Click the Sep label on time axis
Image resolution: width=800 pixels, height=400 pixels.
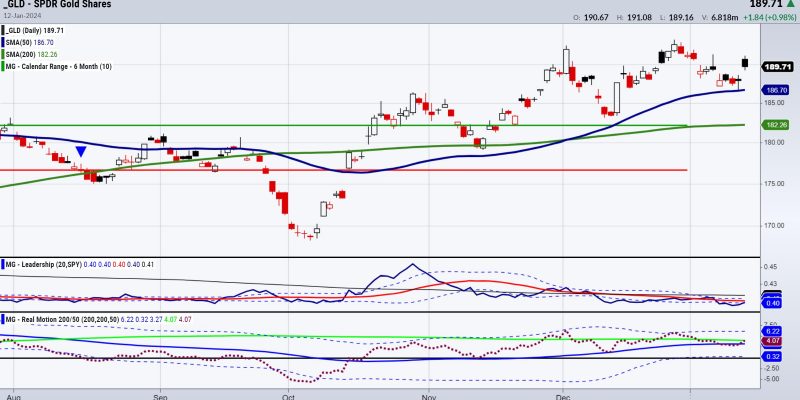click(x=161, y=396)
